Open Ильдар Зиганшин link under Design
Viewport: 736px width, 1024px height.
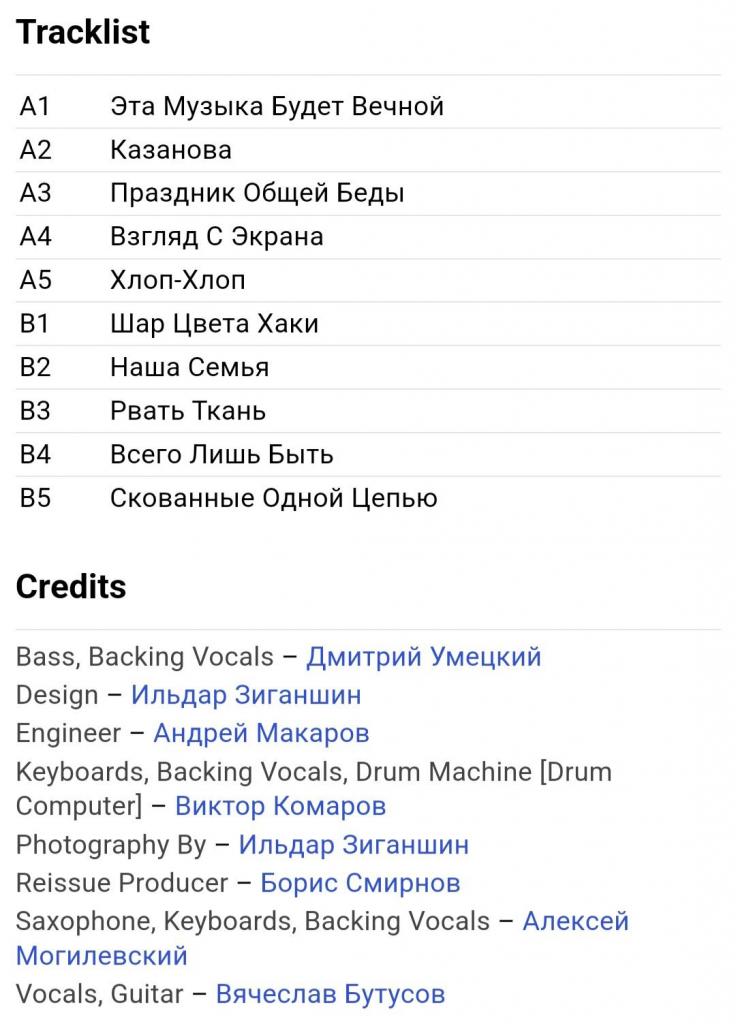pyautogui.click(x=246, y=695)
